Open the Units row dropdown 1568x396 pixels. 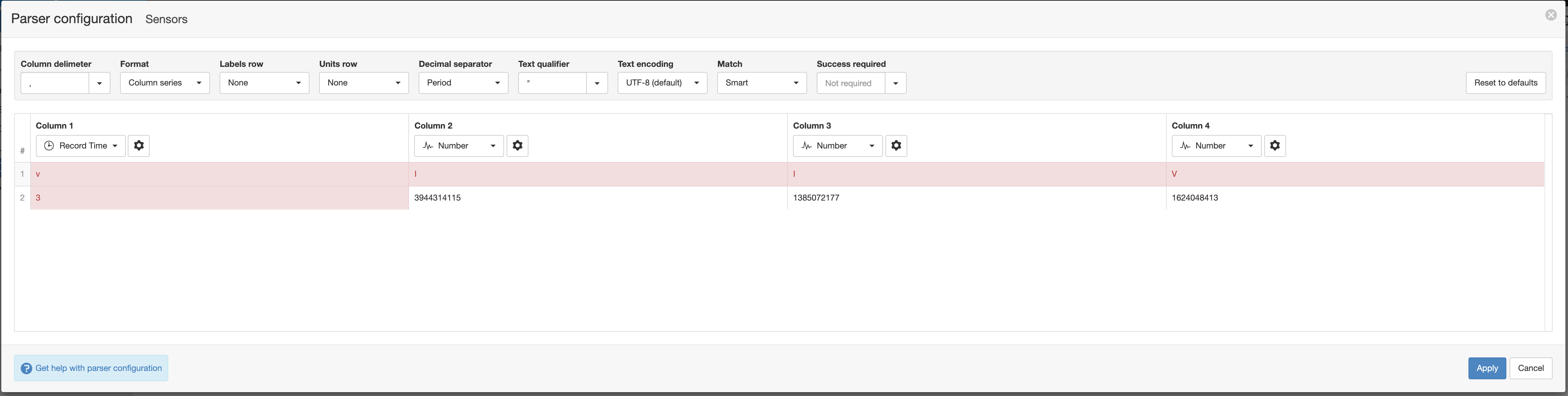pyautogui.click(x=363, y=83)
